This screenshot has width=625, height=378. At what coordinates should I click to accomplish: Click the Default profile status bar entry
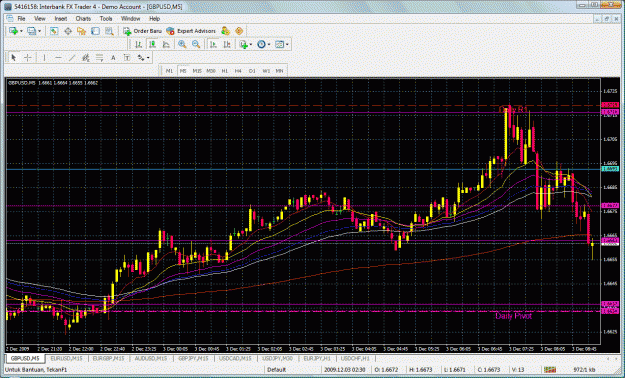point(277,370)
